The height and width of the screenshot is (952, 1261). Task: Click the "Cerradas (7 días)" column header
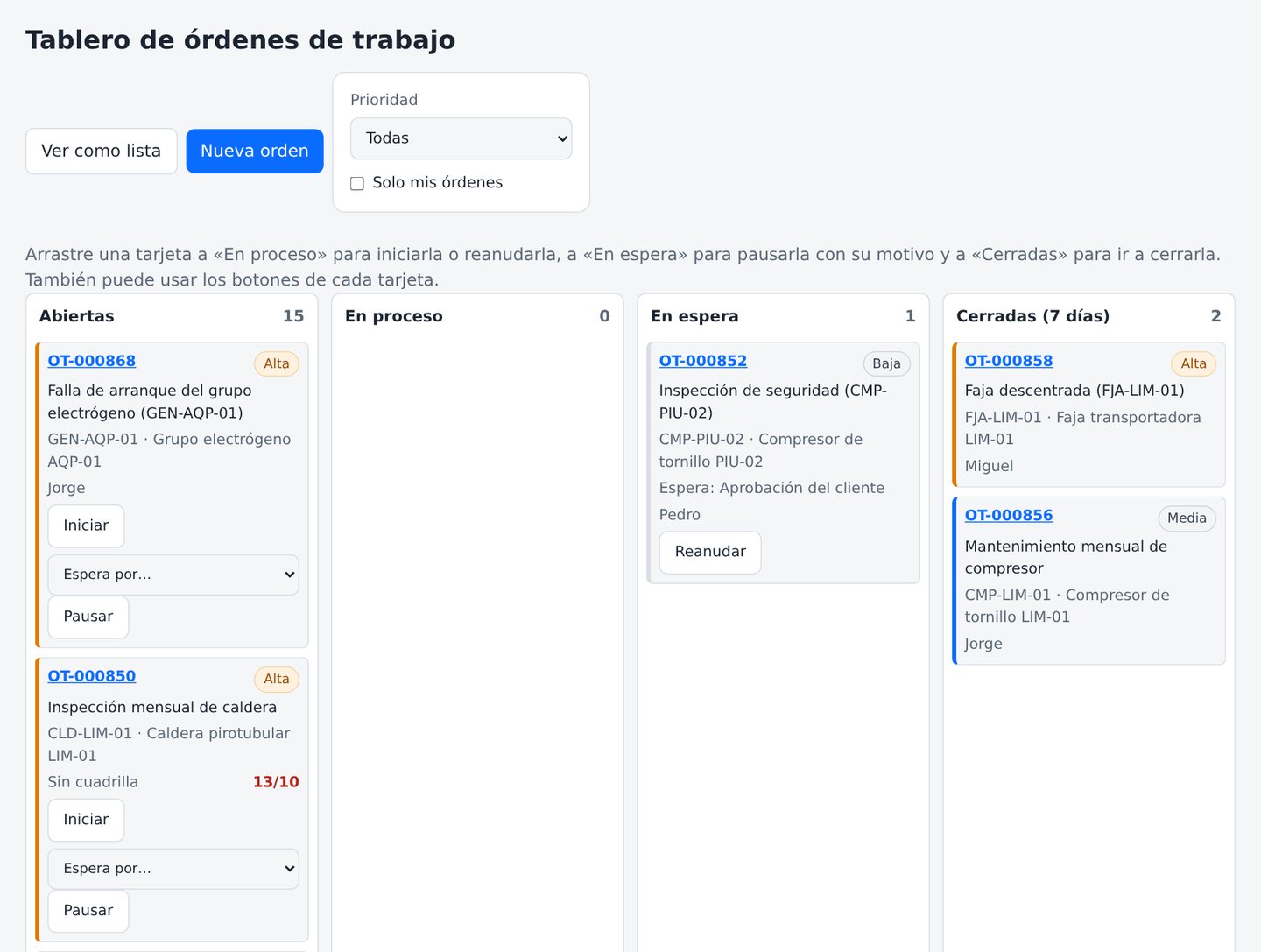pyautogui.click(x=1032, y=316)
